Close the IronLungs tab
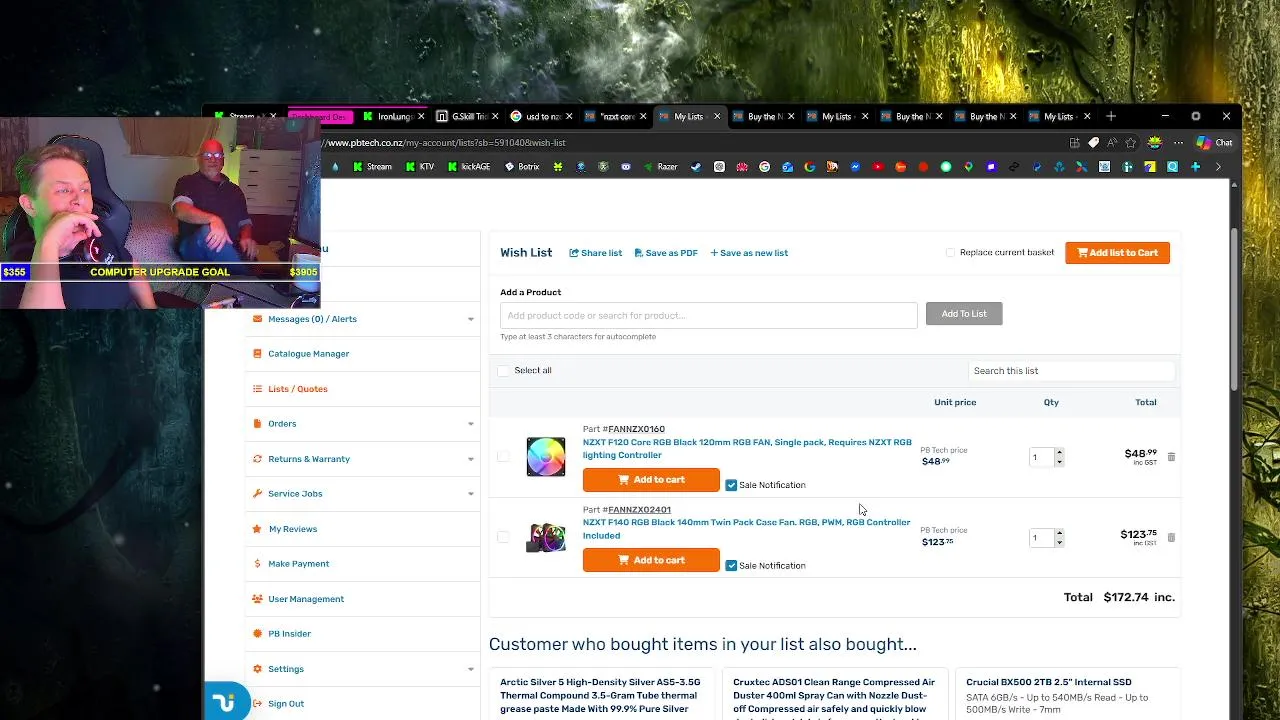 421,117
